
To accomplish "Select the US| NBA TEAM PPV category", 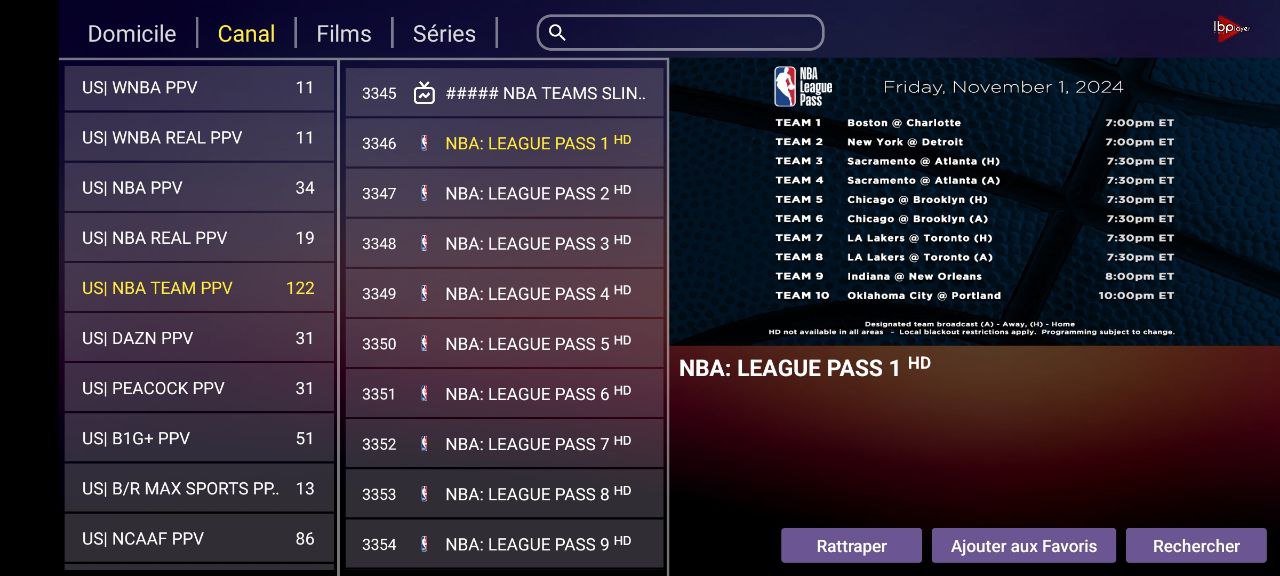I will (x=199, y=288).
